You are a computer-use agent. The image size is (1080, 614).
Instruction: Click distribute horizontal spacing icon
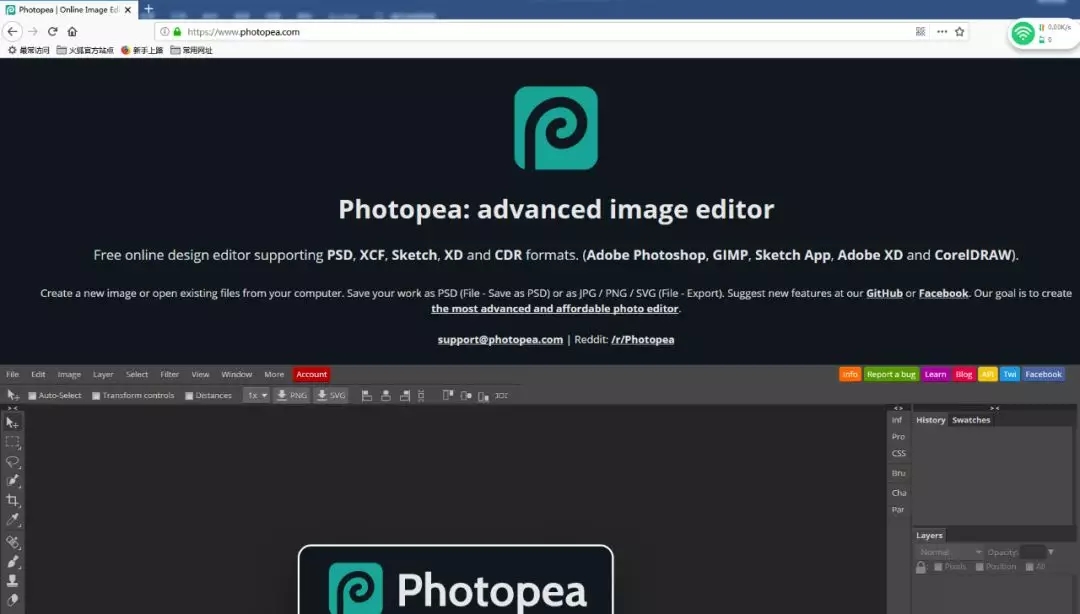[501, 396]
